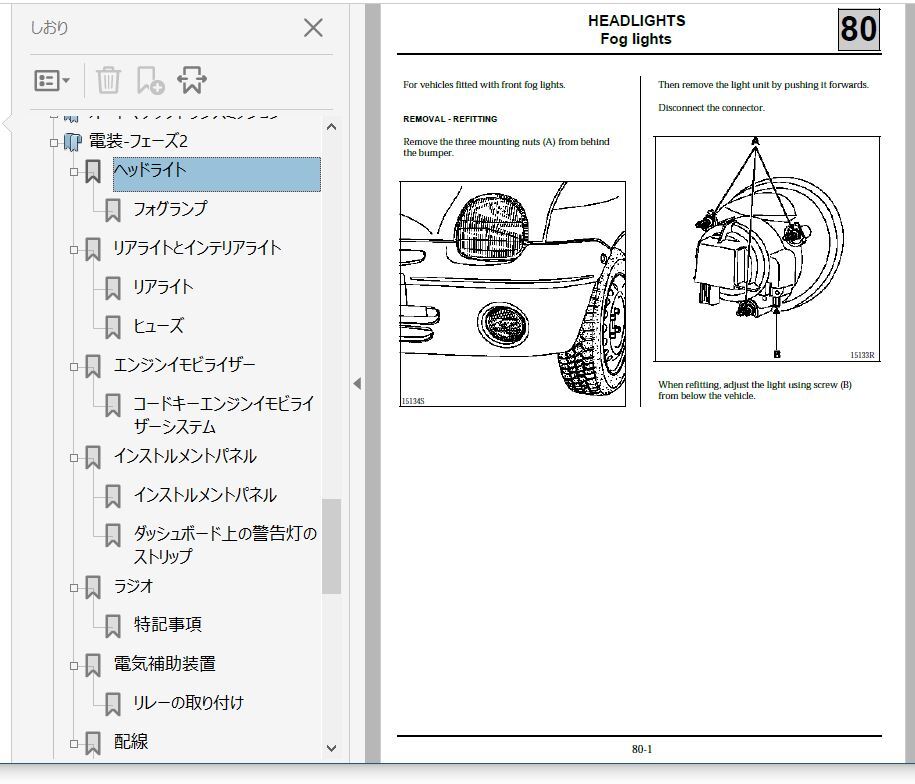Click bookmark icon beside リレーの取り付け
This screenshot has height=784, width=915.
click(x=113, y=704)
